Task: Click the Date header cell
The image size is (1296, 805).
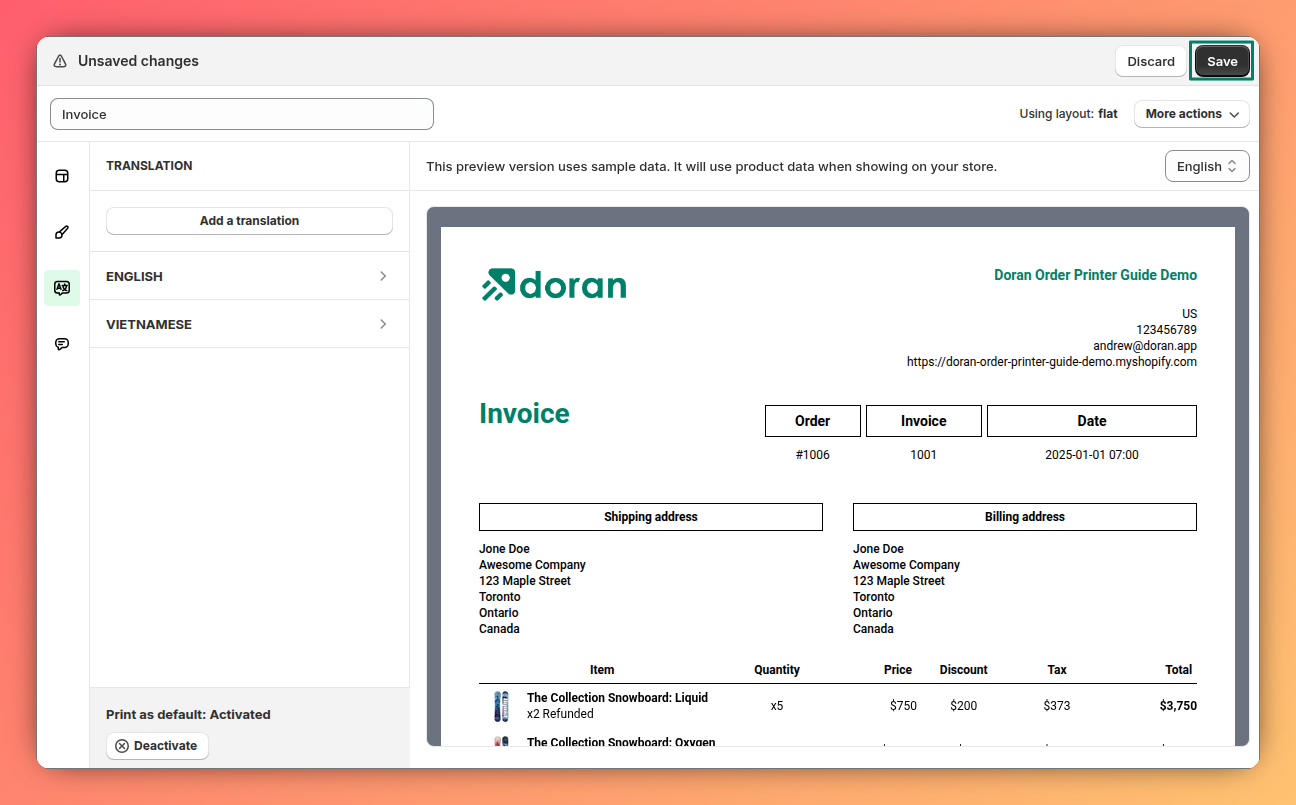Action: 1092,421
